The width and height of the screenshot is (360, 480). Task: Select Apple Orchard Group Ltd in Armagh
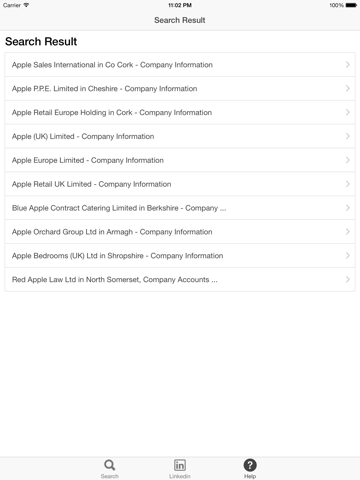click(180, 232)
